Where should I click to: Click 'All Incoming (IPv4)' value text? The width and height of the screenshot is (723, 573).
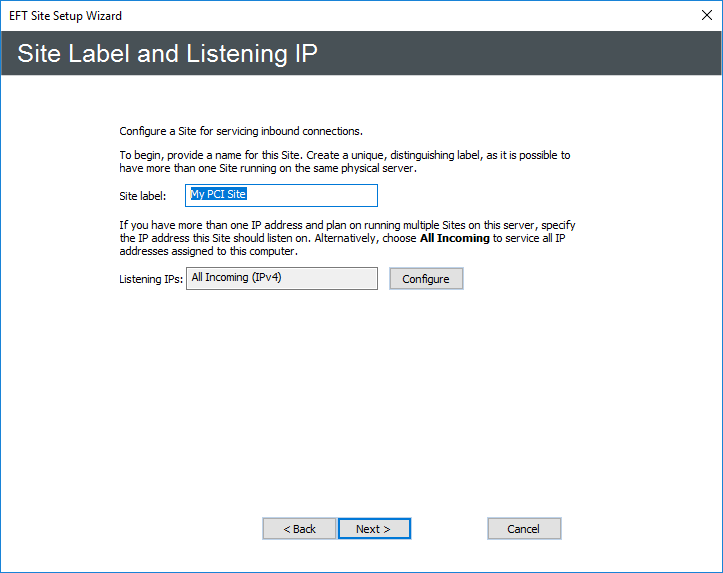(236, 278)
